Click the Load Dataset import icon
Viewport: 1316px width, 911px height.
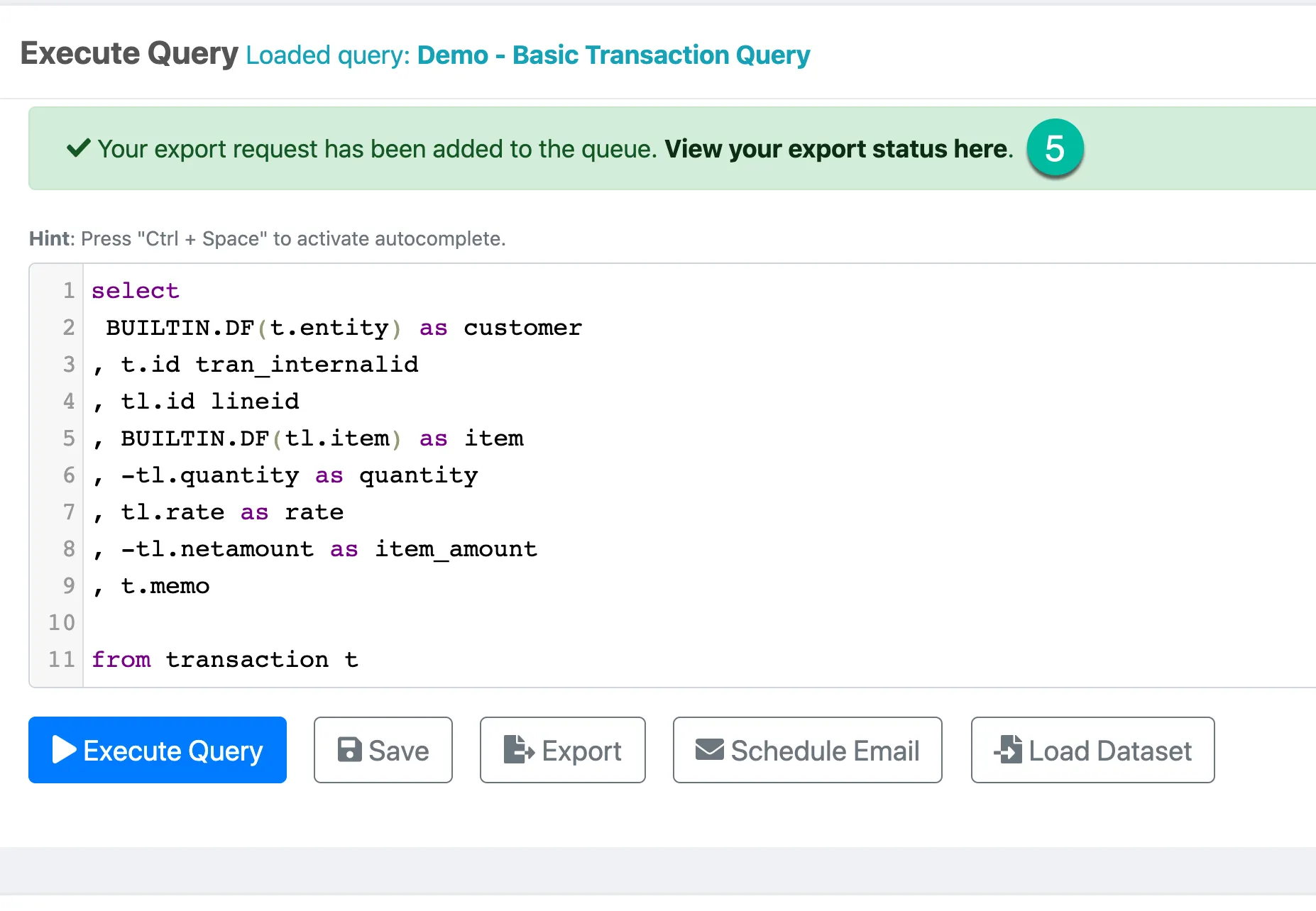point(1009,750)
